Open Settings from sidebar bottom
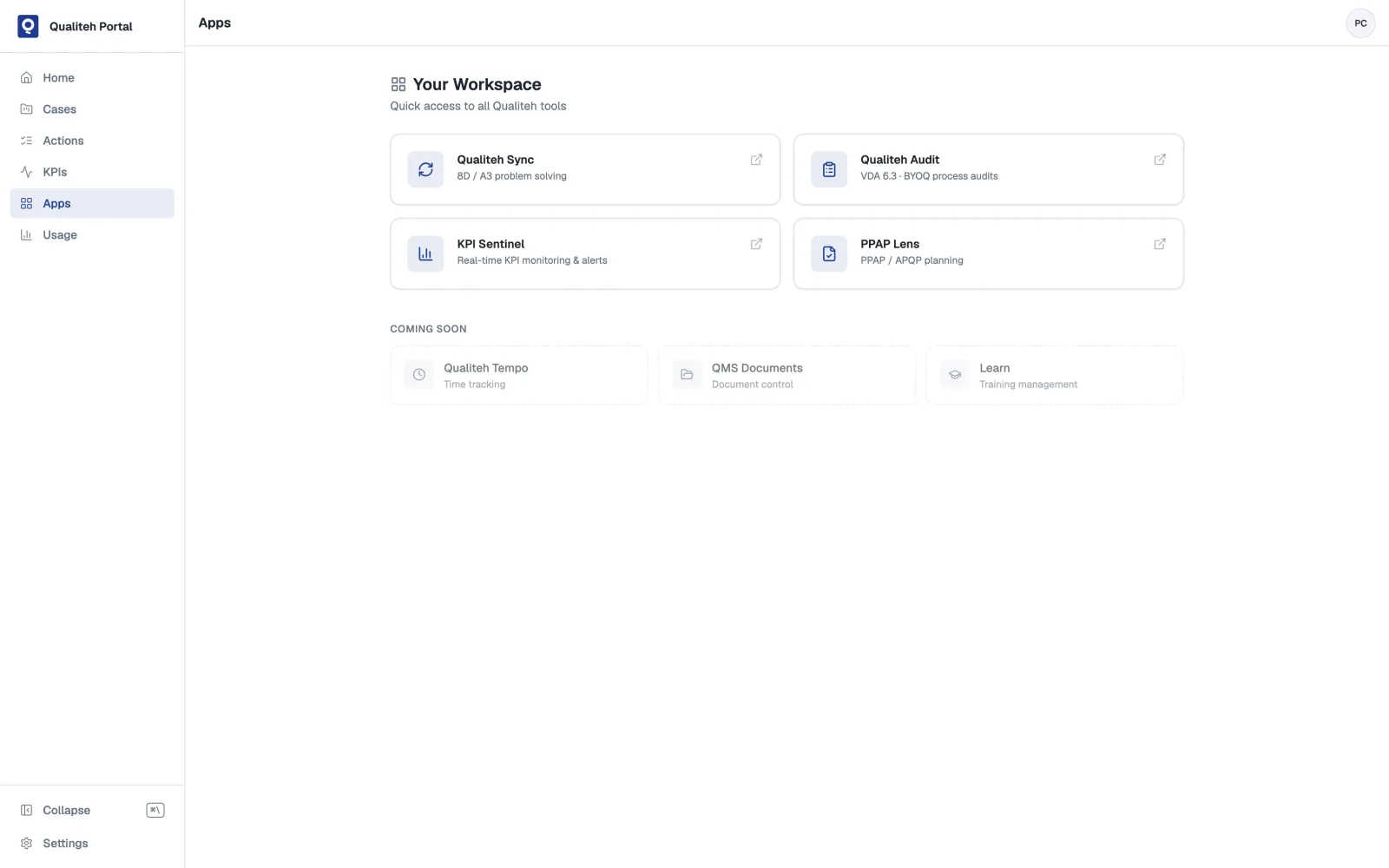This screenshot has width=1389, height=868. (x=92, y=843)
